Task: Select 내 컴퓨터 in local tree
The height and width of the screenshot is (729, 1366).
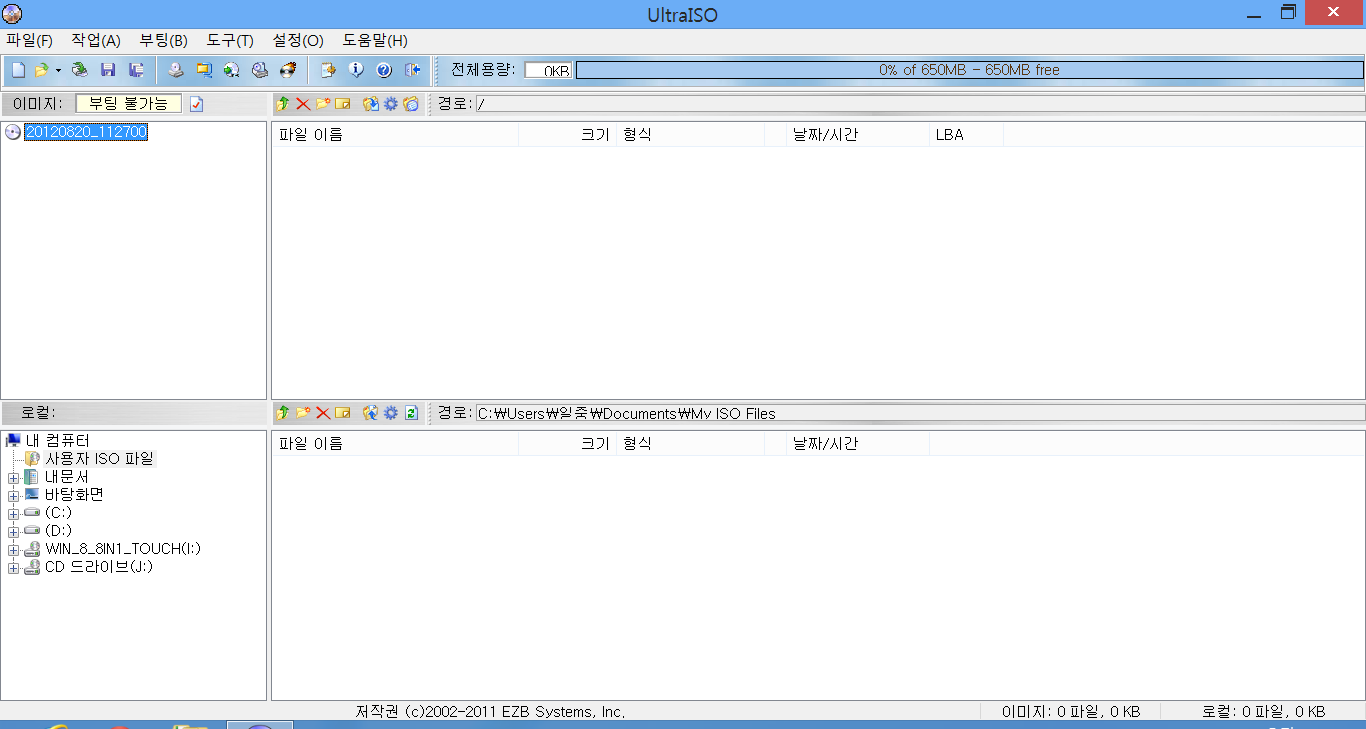Action: tap(57, 441)
